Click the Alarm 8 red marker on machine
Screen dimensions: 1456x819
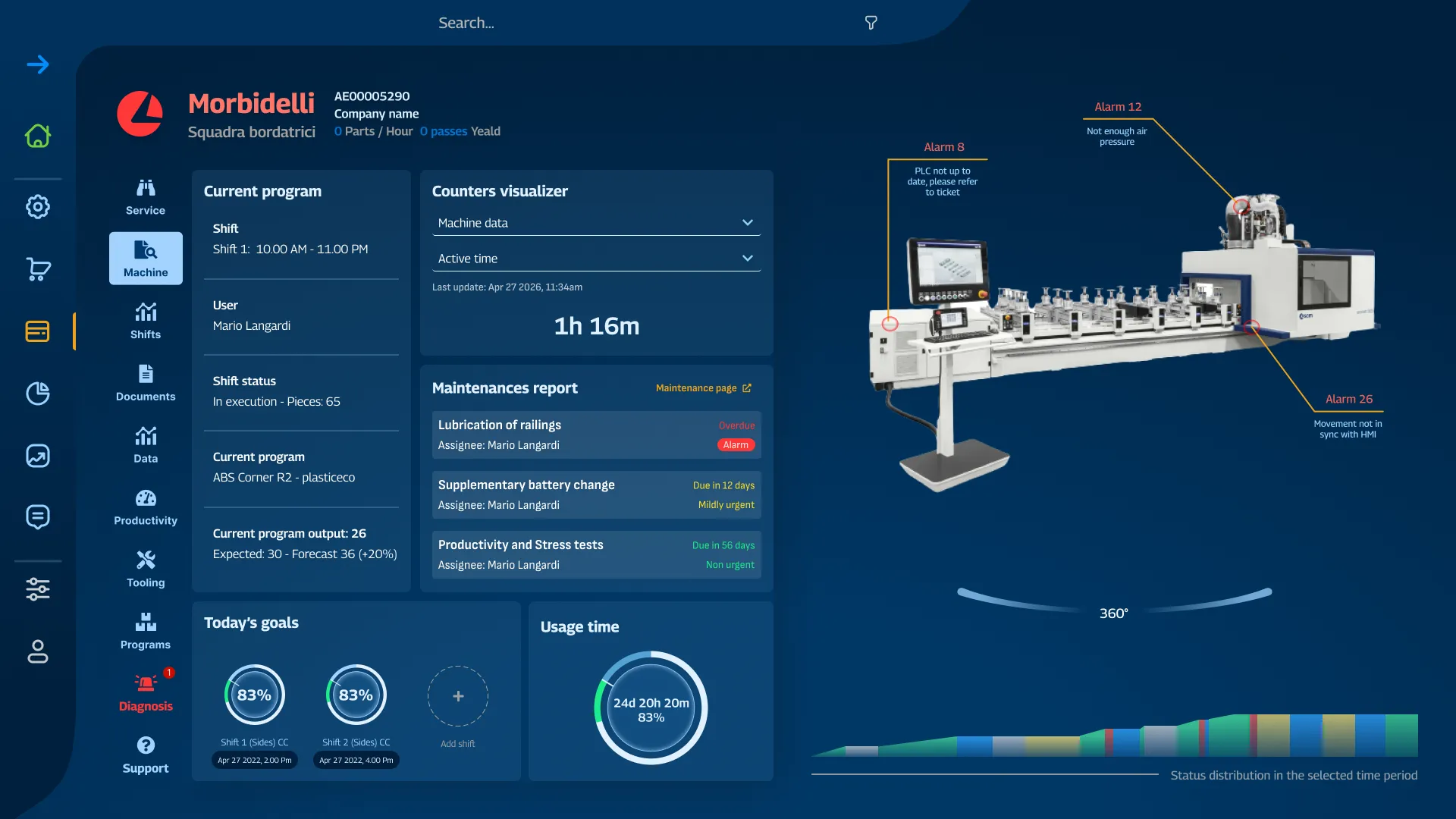pyautogui.click(x=890, y=324)
